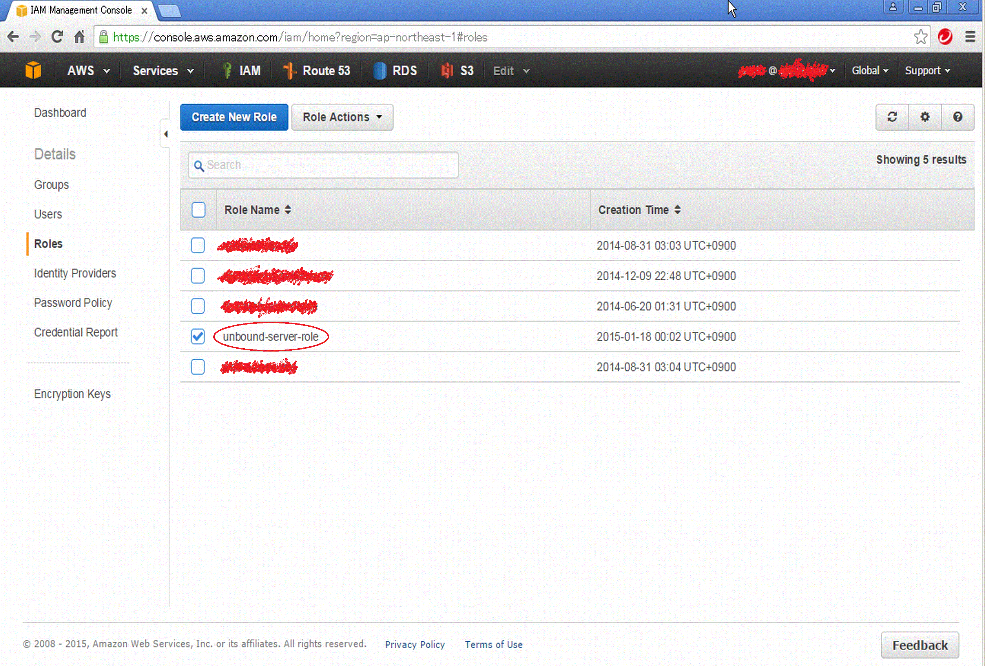Select all roles using the header checkbox
The height and width of the screenshot is (666, 985).
coord(197,209)
